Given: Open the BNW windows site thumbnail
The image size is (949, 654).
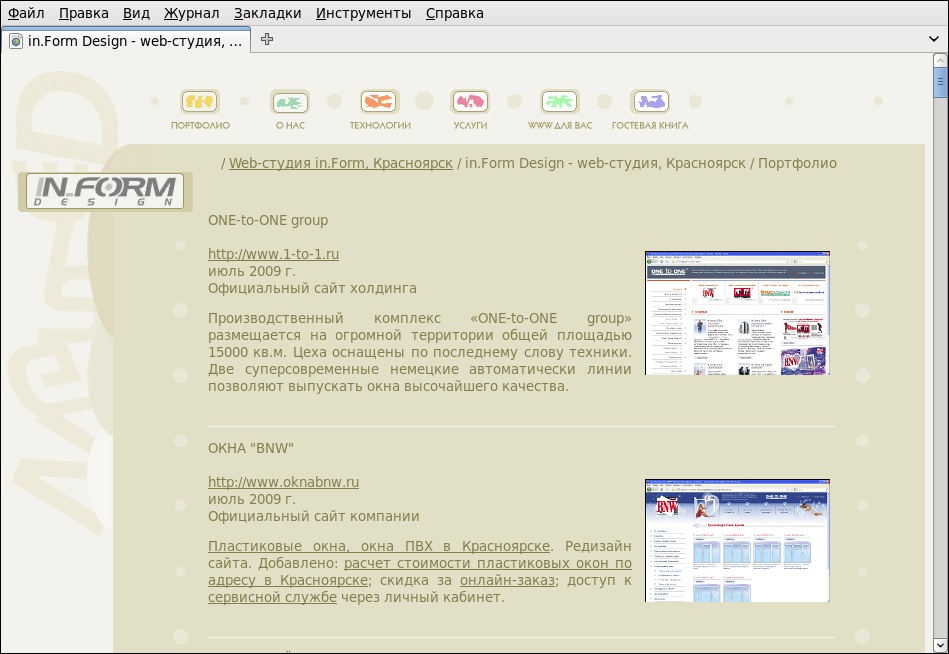Looking at the screenshot, I should click(737, 540).
